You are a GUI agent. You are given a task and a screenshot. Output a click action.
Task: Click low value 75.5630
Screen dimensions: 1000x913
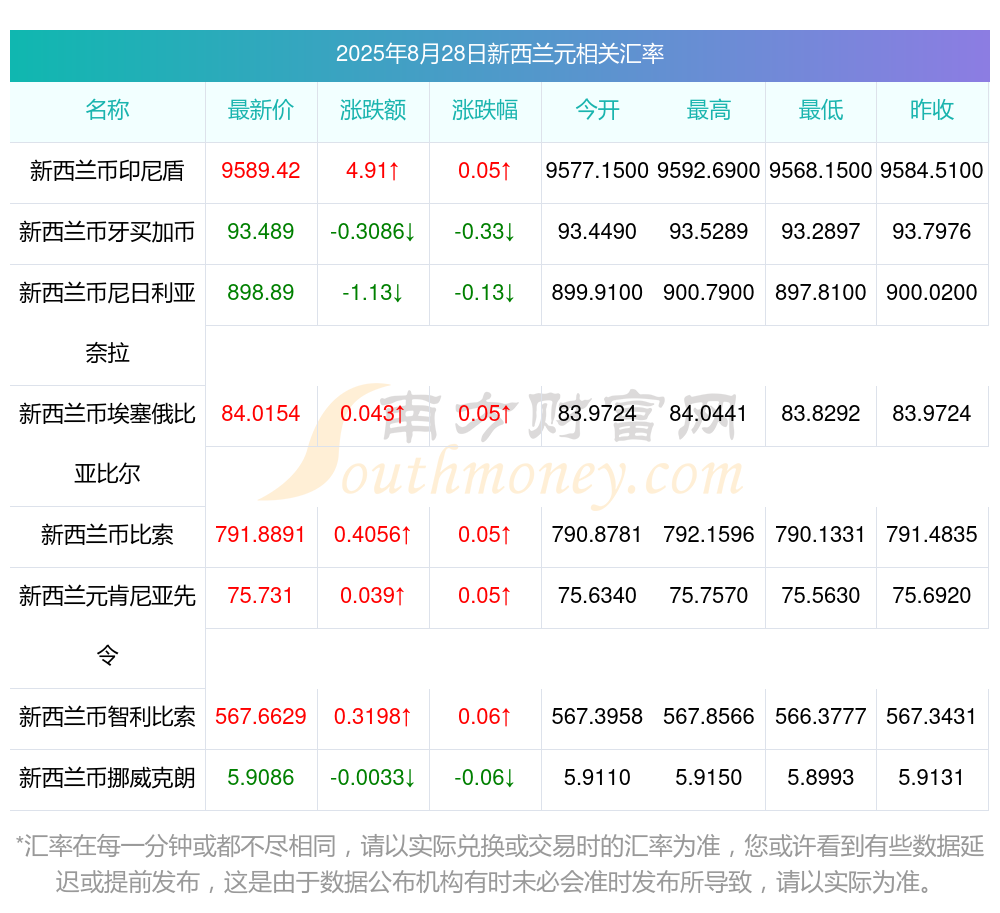click(821, 595)
